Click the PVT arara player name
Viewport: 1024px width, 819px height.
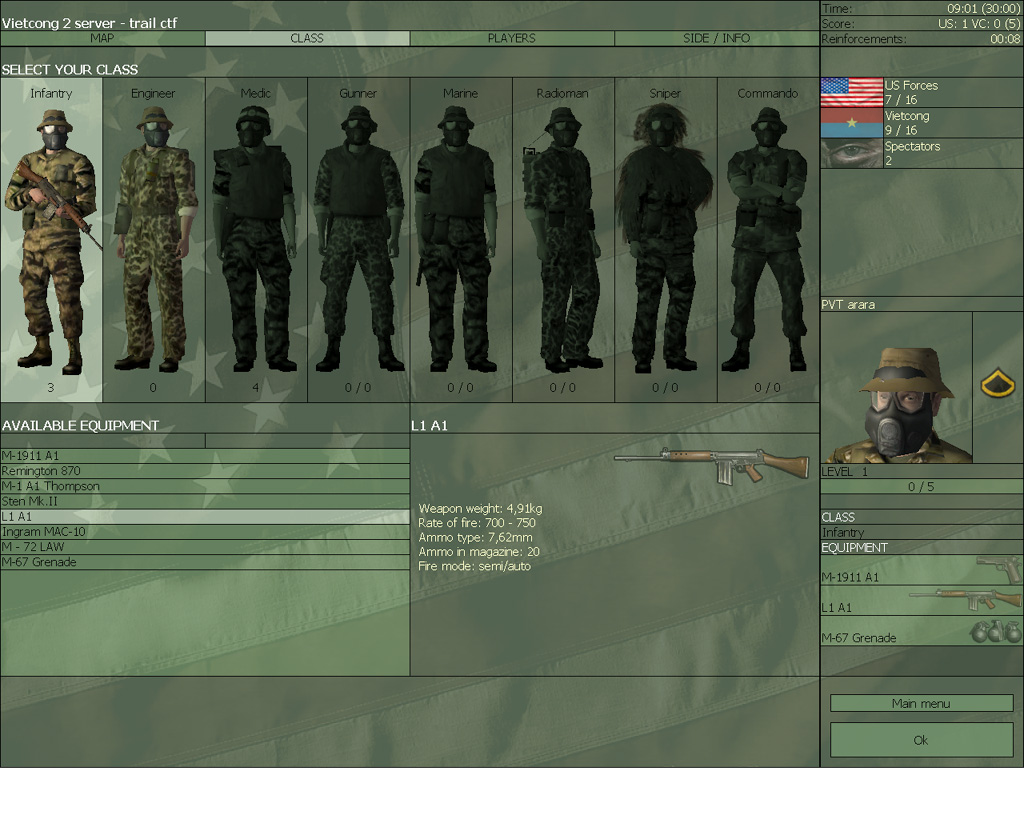click(x=848, y=304)
